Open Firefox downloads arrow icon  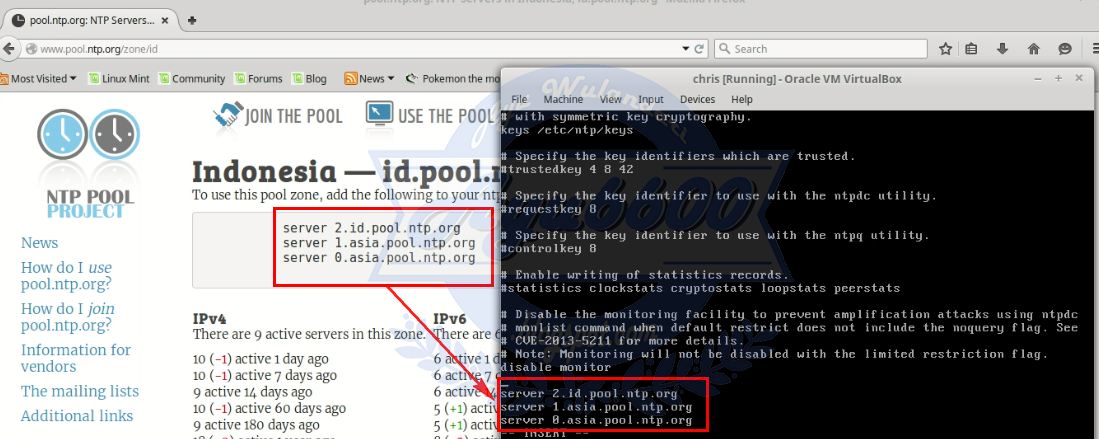pyautogui.click(x=1002, y=49)
